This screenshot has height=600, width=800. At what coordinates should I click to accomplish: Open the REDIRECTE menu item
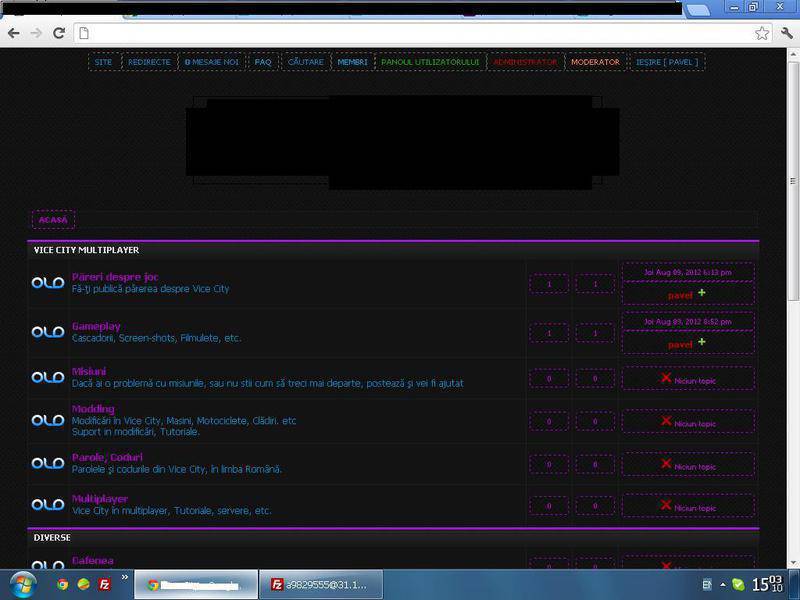[x=149, y=62]
